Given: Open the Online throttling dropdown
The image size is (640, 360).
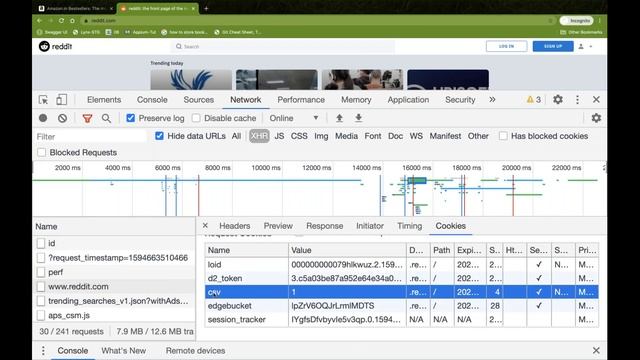Looking at the screenshot, I should (294, 118).
